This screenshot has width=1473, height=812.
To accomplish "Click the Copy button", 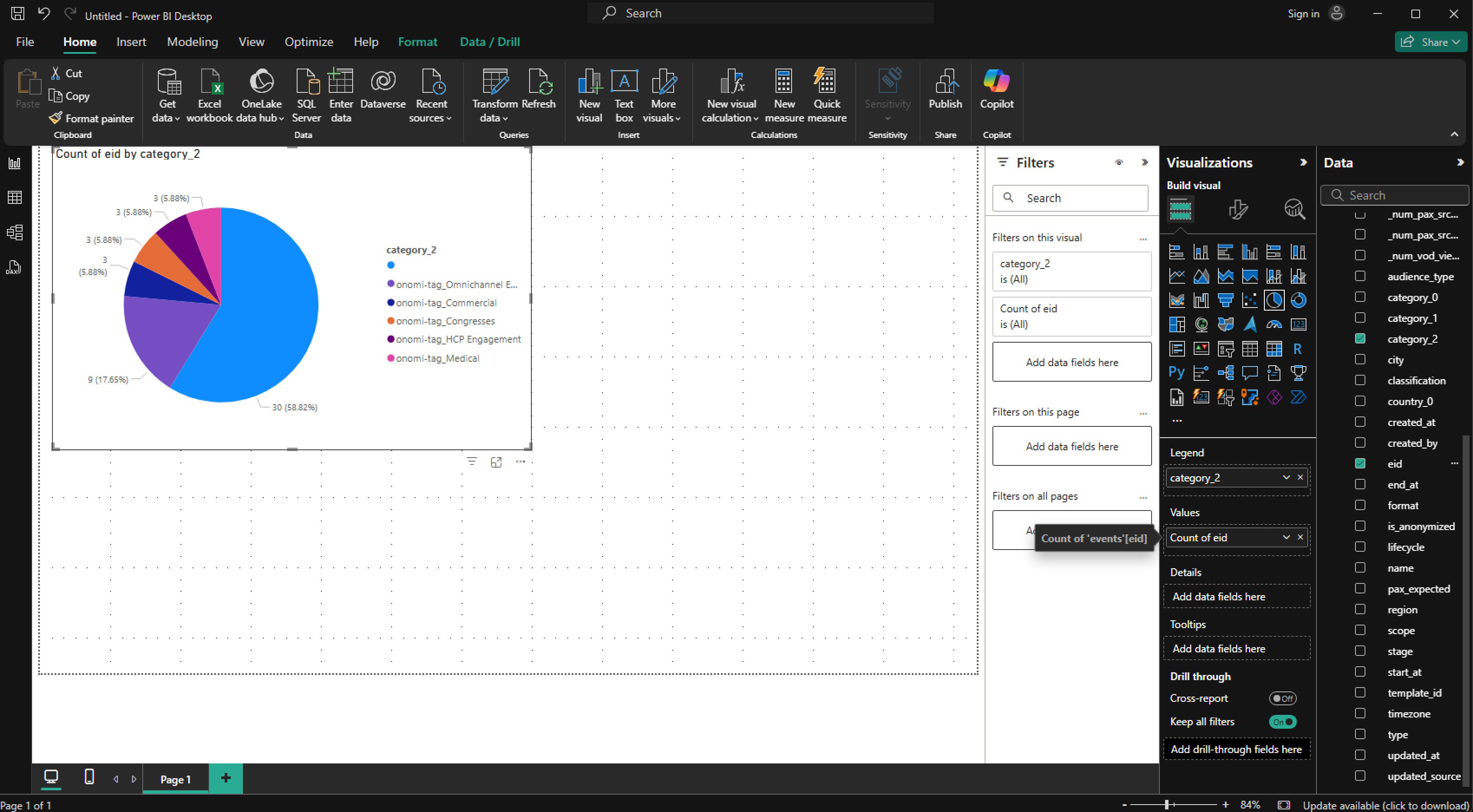I will pos(70,95).
